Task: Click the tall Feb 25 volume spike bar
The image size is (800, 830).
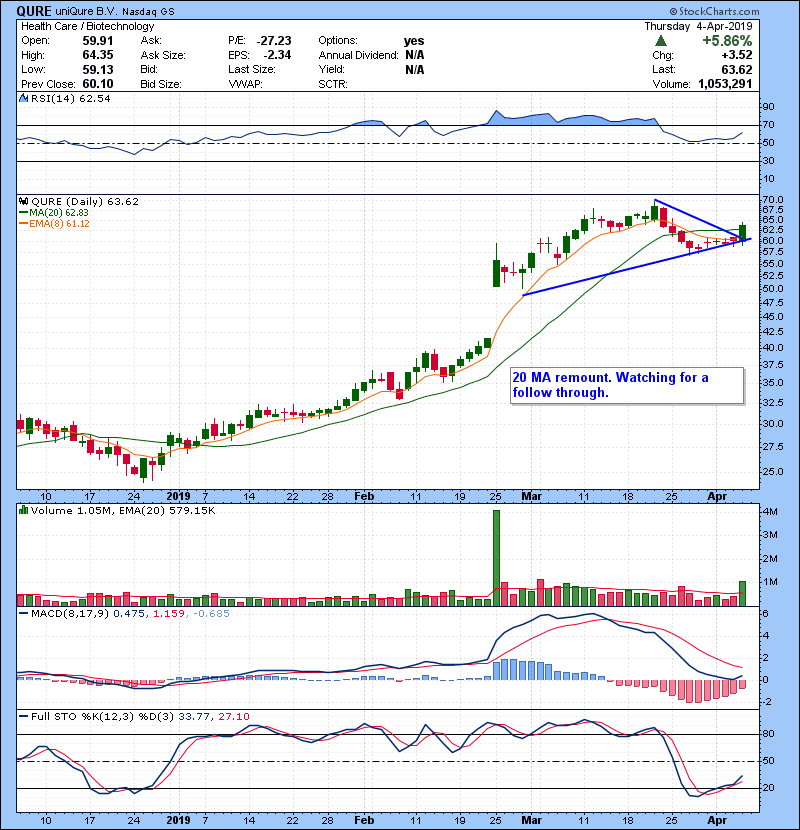Action: (496, 558)
